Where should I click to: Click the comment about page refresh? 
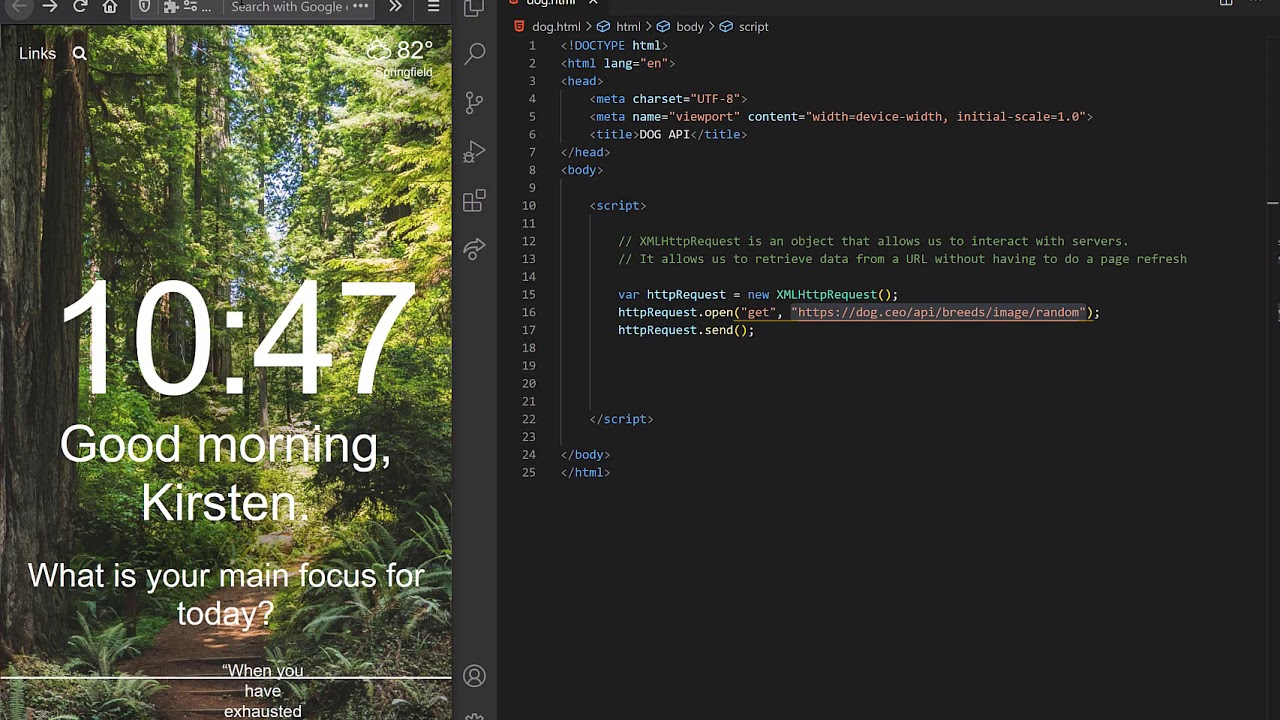pos(902,260)
